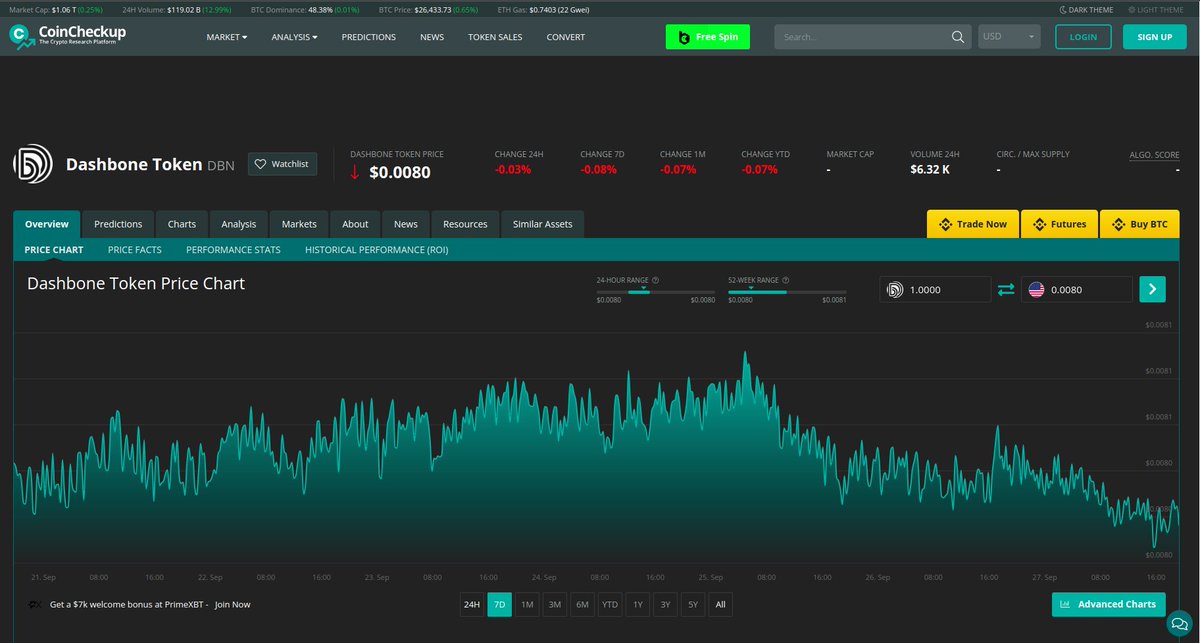This screenshot has width=1200, height=643.
Task: Click the green convert arrow button
Action: (1152, 290)
